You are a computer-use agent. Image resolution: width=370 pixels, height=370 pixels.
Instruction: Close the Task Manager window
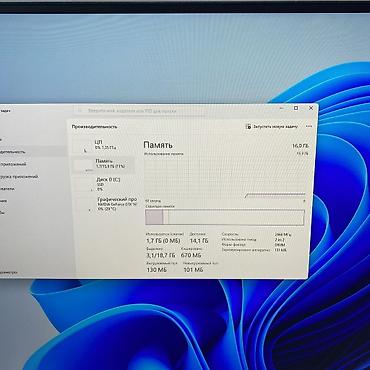(311, 108)
